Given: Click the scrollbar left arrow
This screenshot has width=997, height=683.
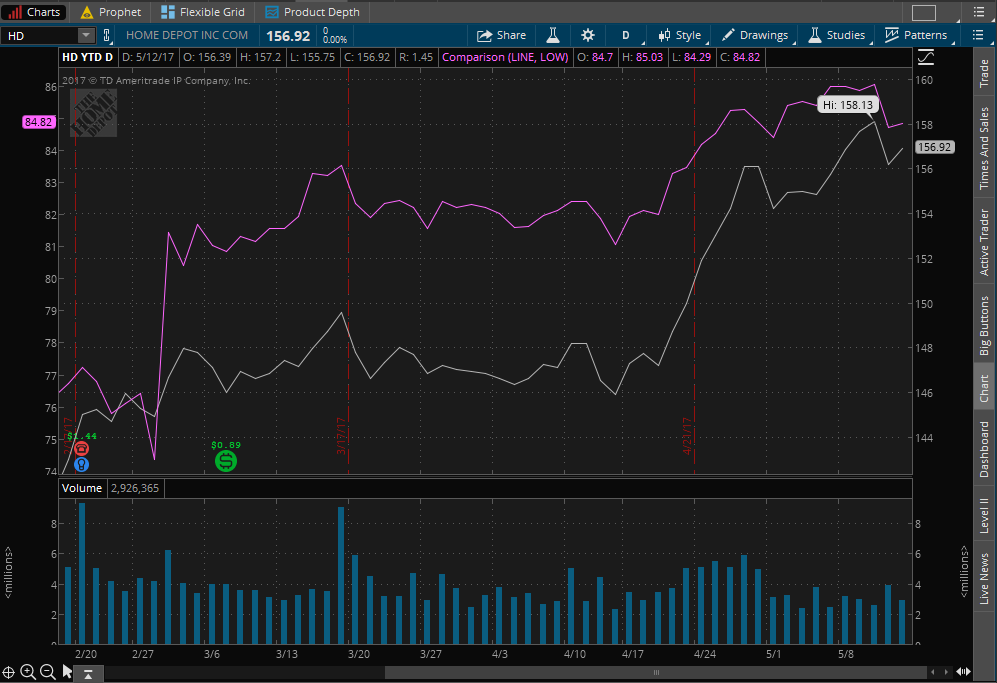Looking at the screenshot, I should 933,672.
